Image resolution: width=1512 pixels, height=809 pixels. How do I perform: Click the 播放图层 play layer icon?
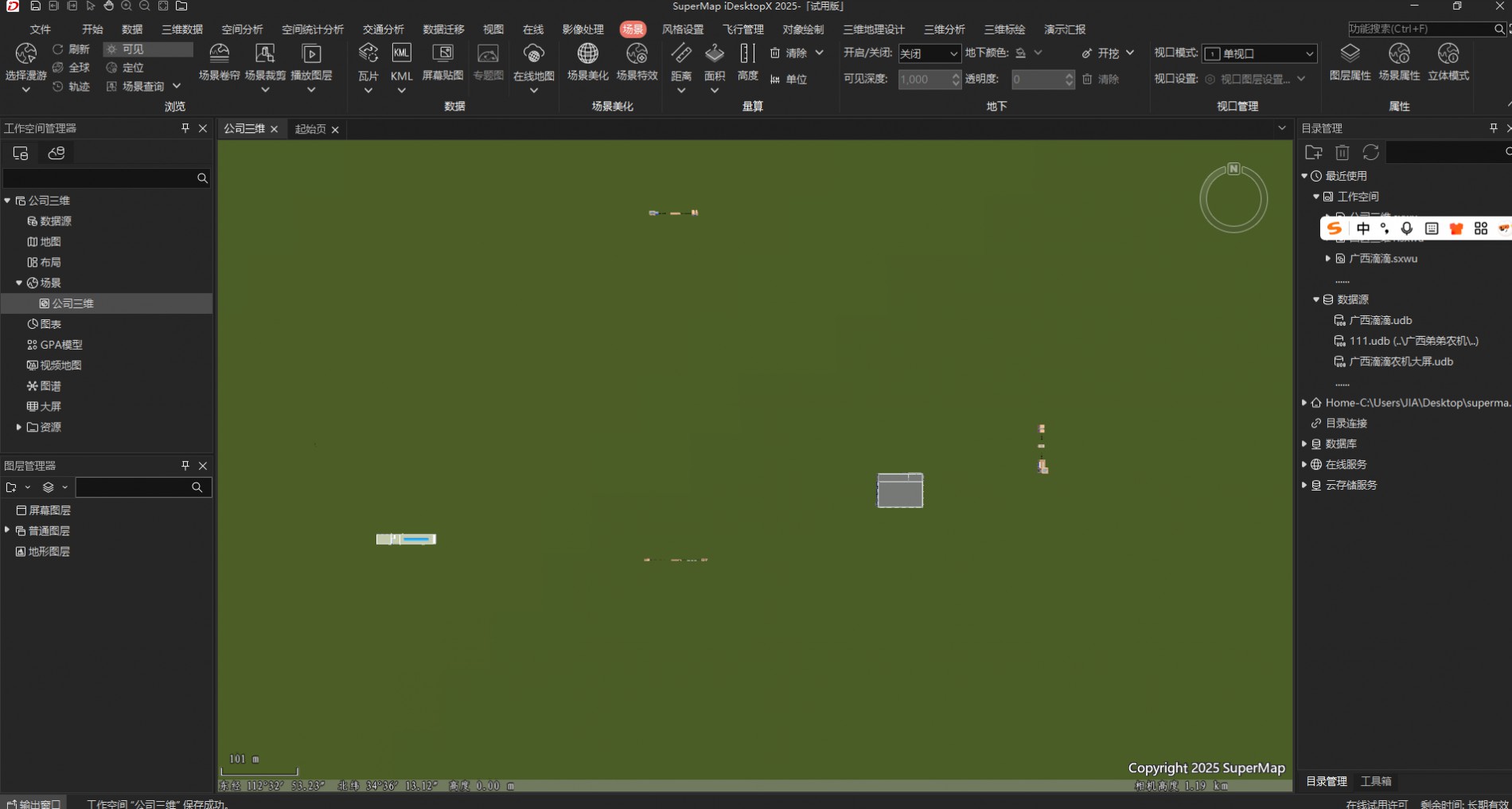pyautogui.click(x=311, y=53)
